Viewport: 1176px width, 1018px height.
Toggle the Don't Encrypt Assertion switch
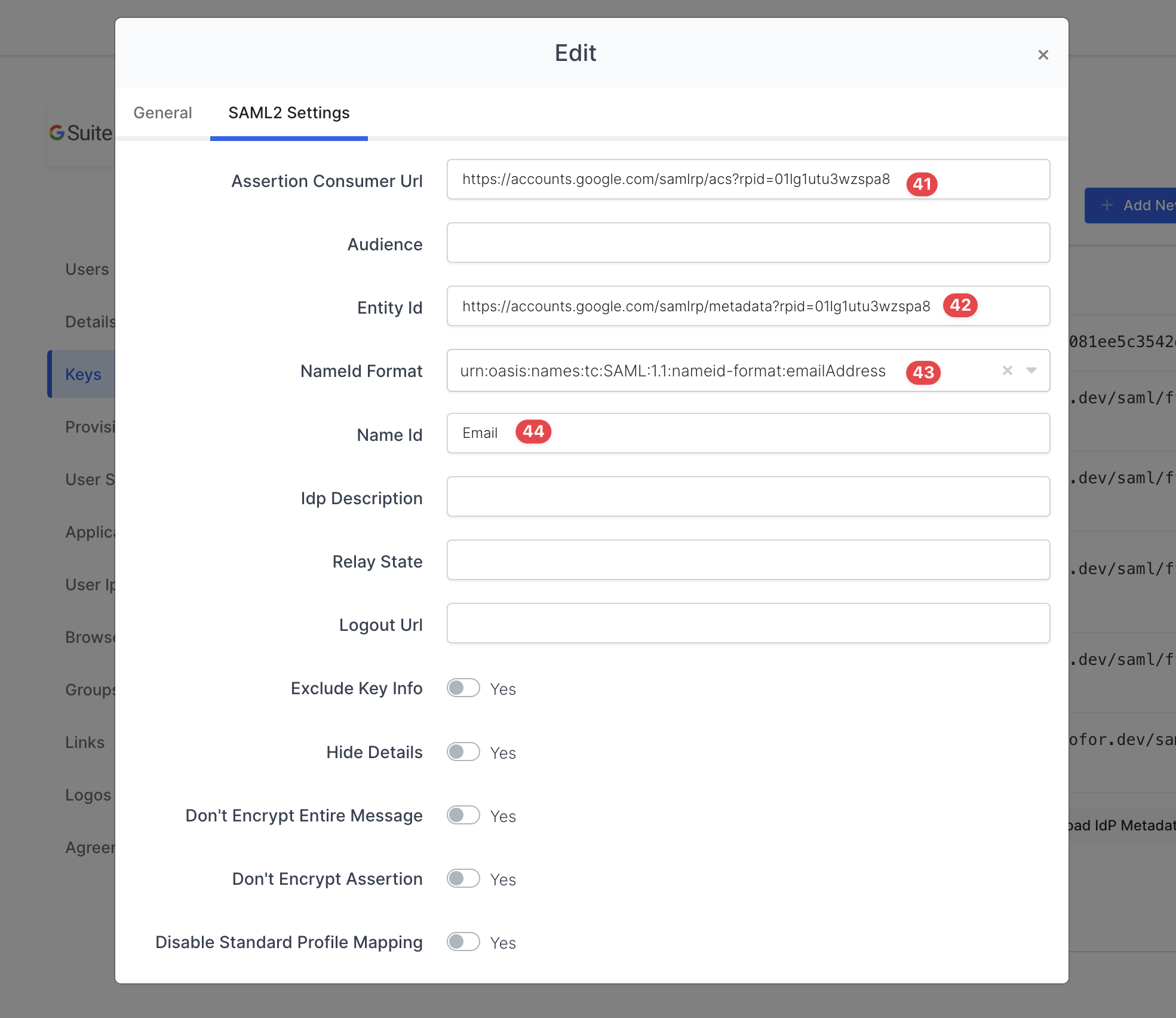pyautogui.click(x=463, y=878)
